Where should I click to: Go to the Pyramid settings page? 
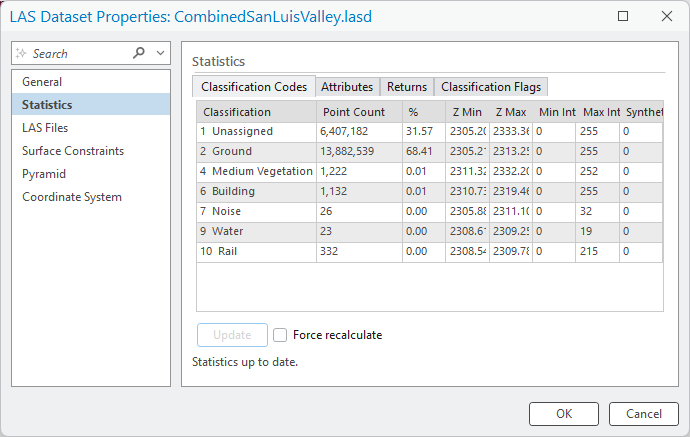pos(44,174)
